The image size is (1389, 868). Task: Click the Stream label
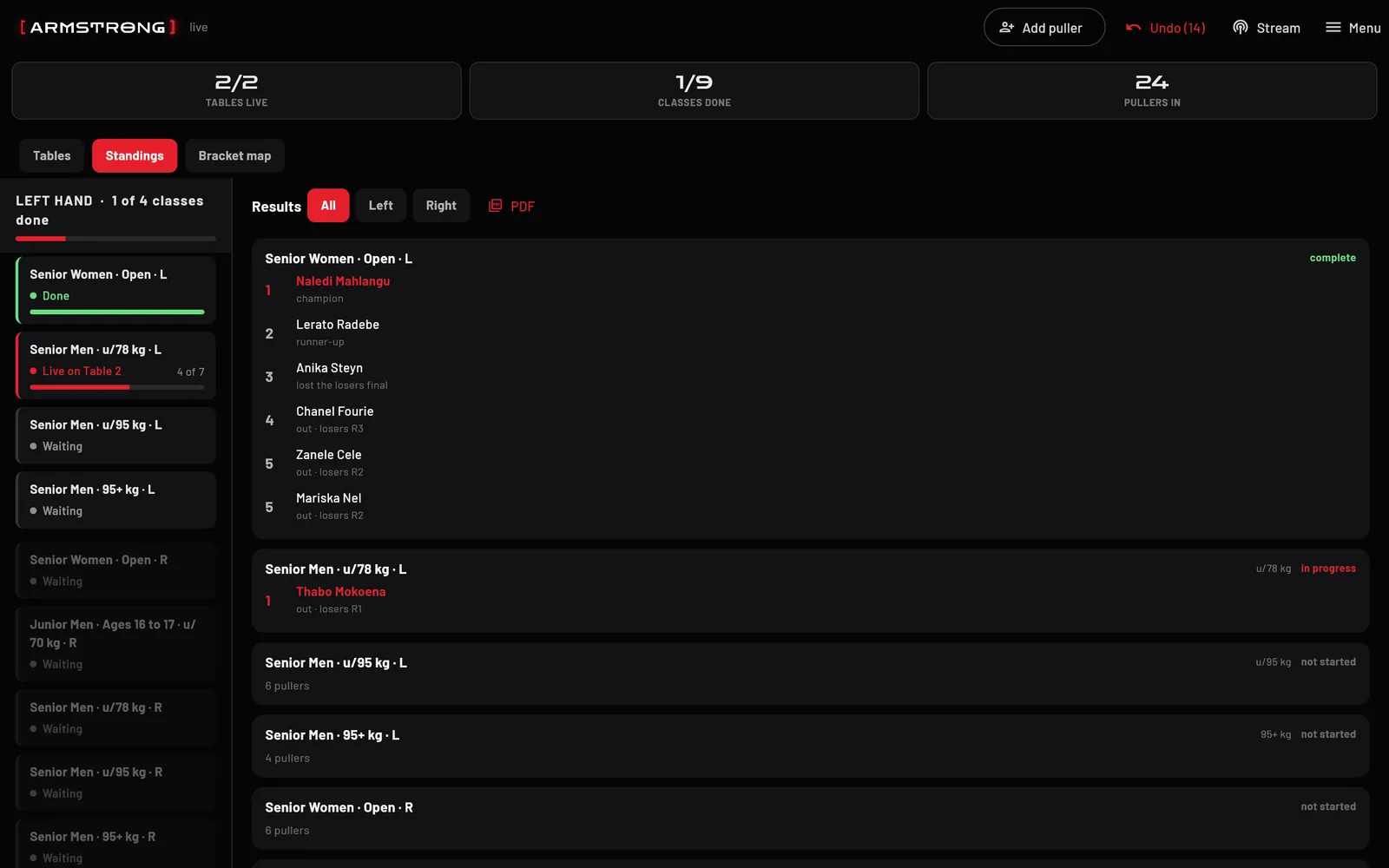(x=1279, y=28)
